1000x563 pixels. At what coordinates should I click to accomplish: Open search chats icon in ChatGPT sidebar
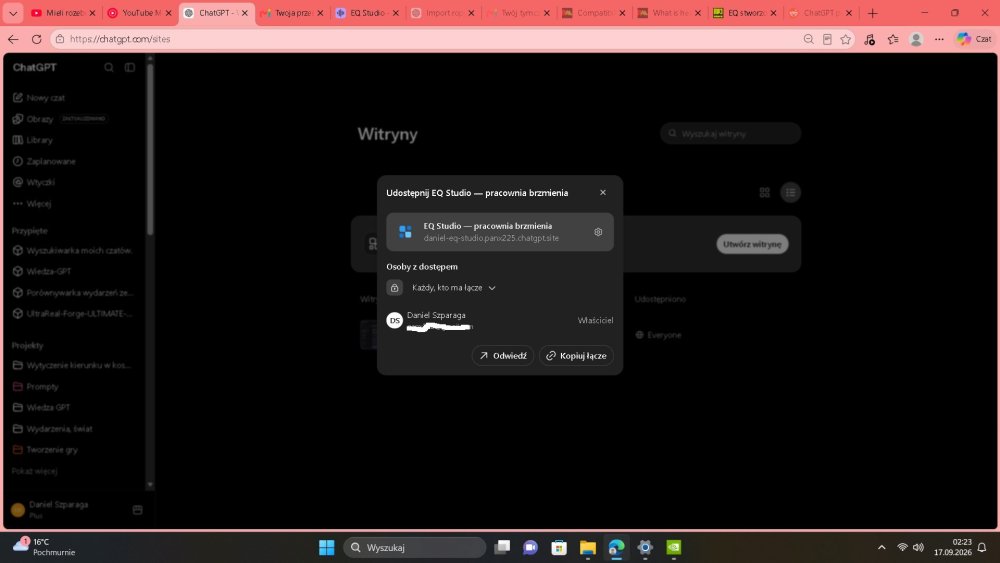tap(109, 67)
